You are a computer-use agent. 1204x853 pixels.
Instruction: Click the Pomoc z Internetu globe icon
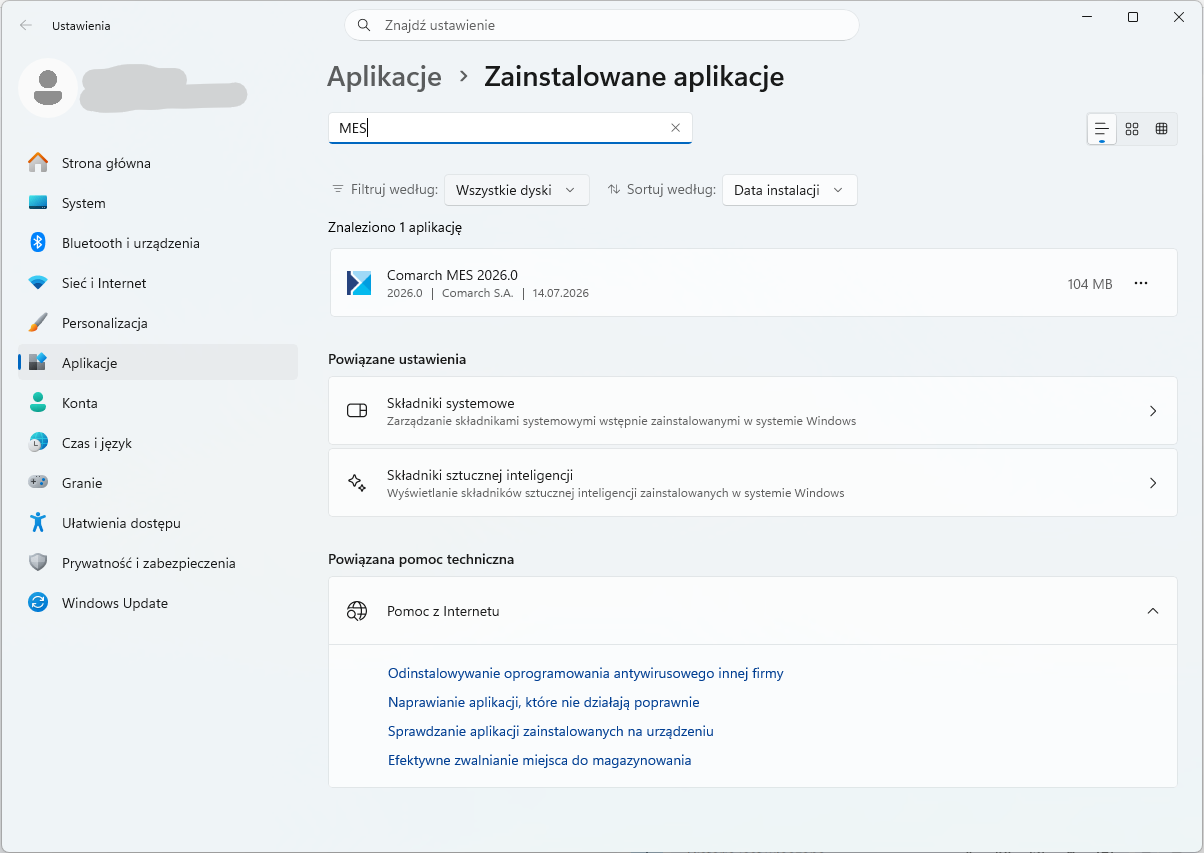(x=357, y=611)
